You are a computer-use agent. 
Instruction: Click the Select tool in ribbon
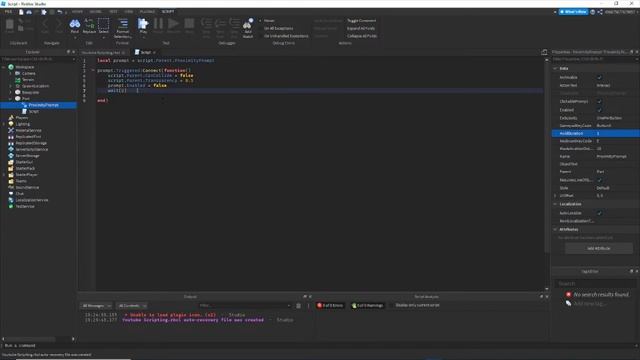click(x=104, y=25)
